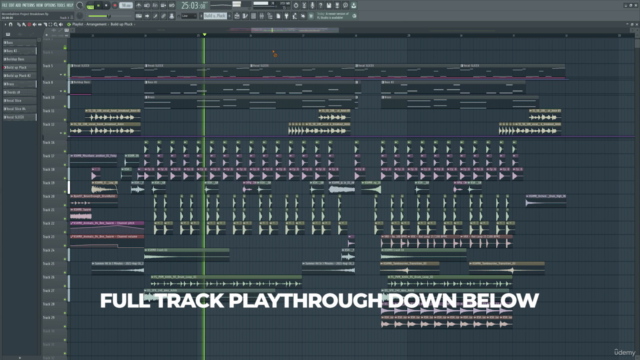Image resolution: width=640 pixels, height=360 pixels.
Task: Click the green song position slider
Action: point(109,16)
